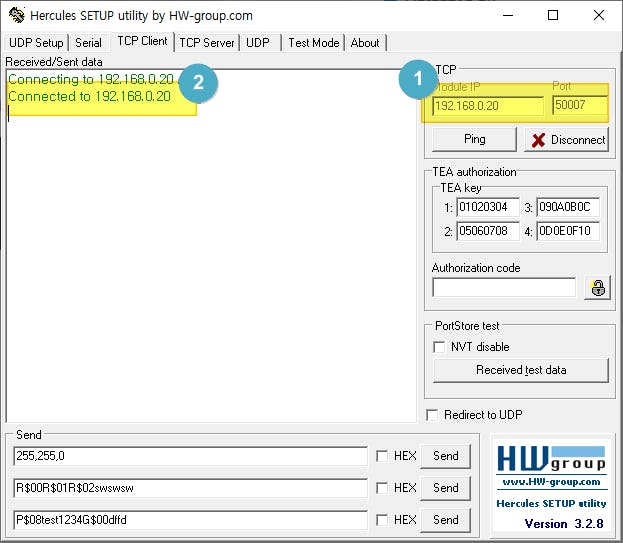The image size is (623, 543).
Task: Select the TCP Client tab
Action: coord(142,41)
